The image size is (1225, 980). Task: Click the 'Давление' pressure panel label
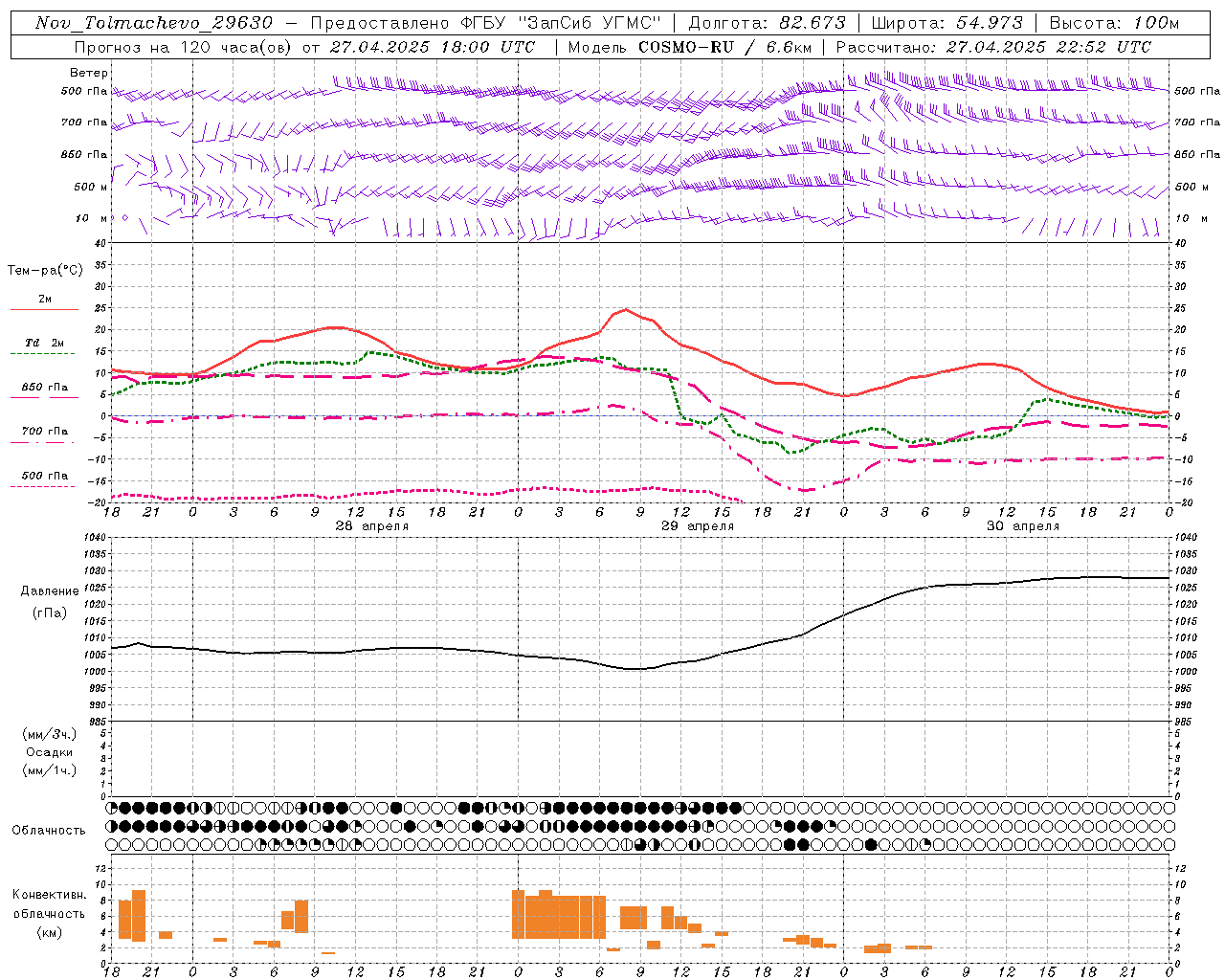click(50, 591)
